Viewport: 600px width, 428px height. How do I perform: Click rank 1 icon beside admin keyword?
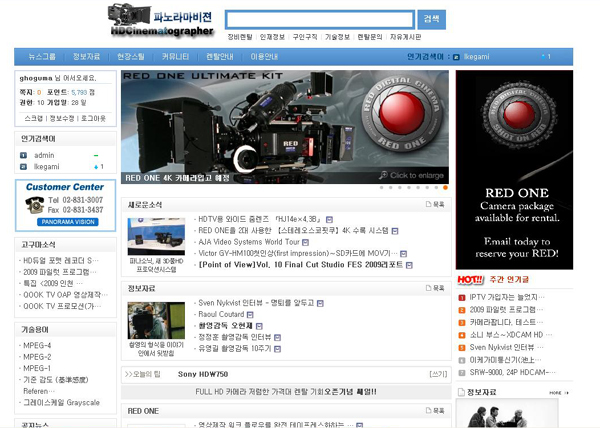23,156
